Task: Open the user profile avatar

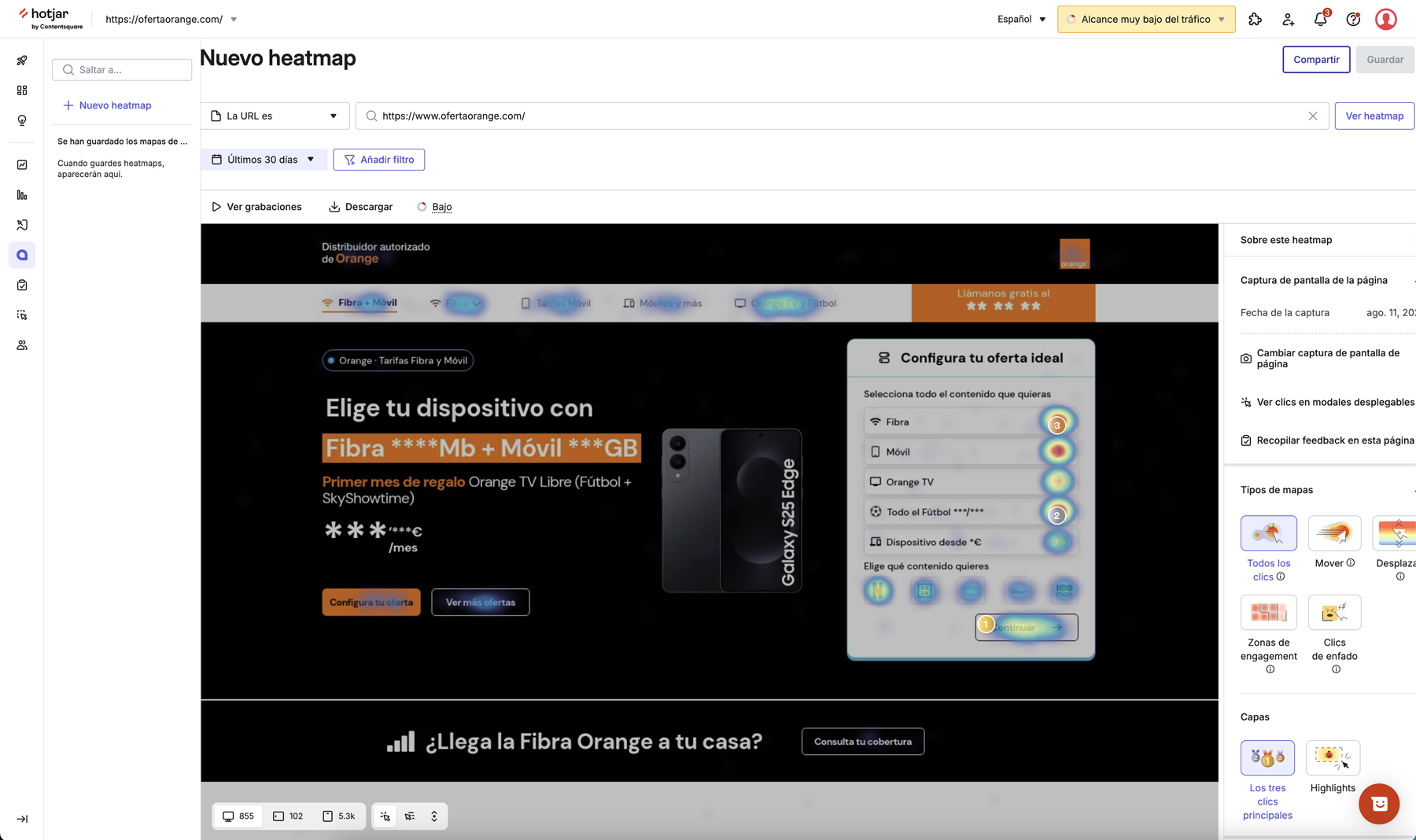Action: click(x=1386, y=19)
